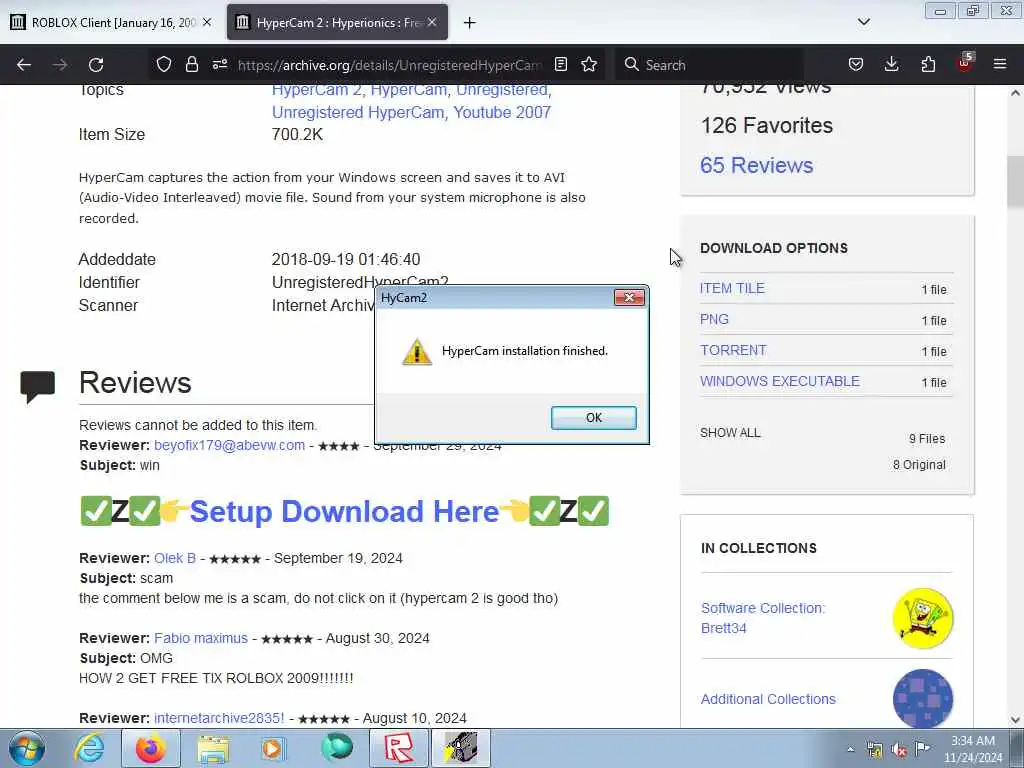
Task: Click the green globe taskbar icon
Action: coord(337,748)
